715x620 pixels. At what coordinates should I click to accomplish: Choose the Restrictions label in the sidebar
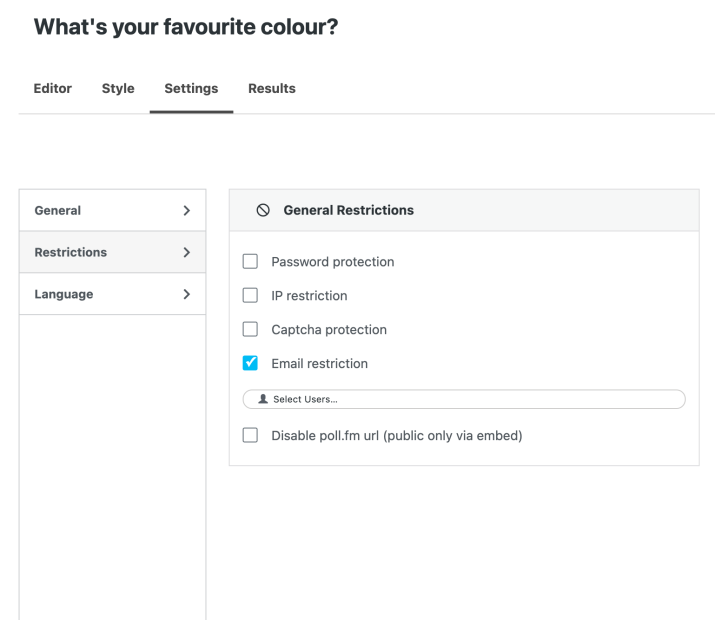pos(71,253)
